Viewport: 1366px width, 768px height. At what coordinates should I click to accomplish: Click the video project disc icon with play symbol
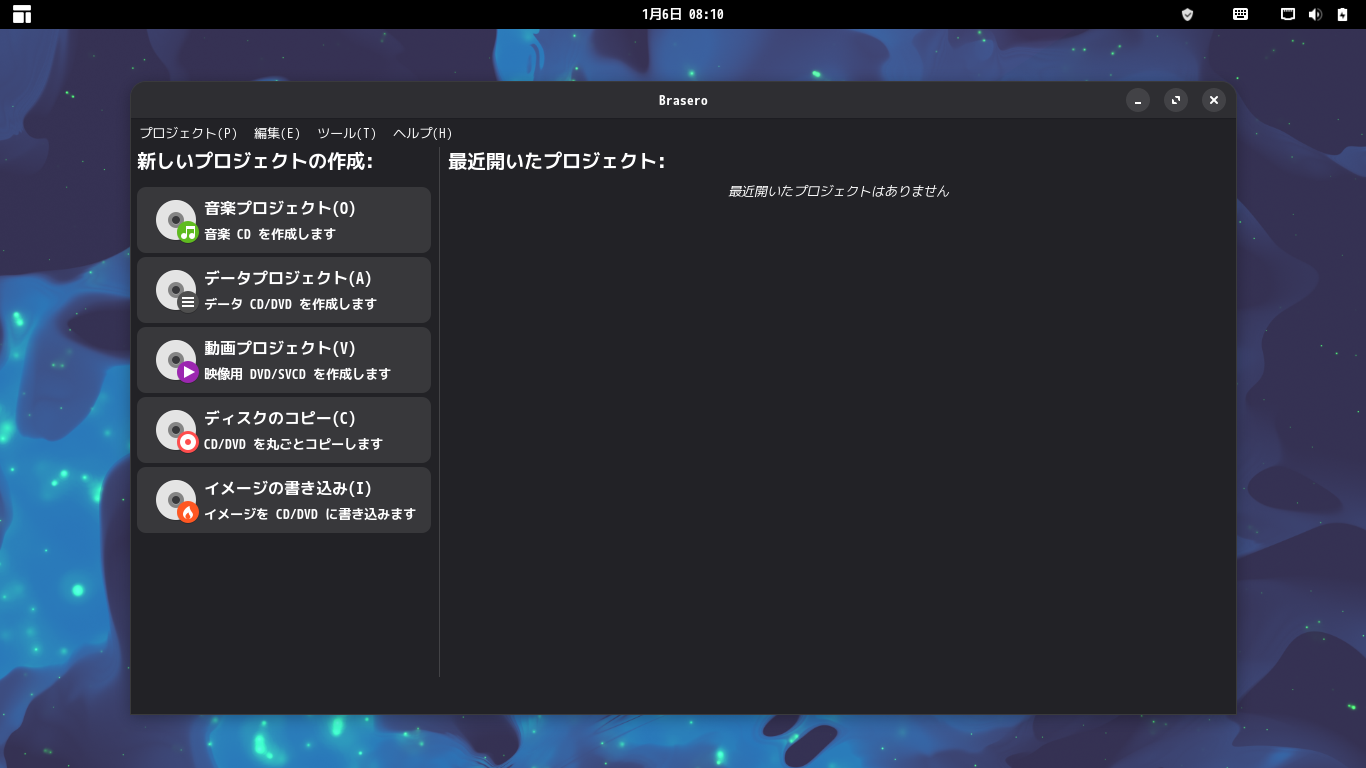click(x=177, y=361)
